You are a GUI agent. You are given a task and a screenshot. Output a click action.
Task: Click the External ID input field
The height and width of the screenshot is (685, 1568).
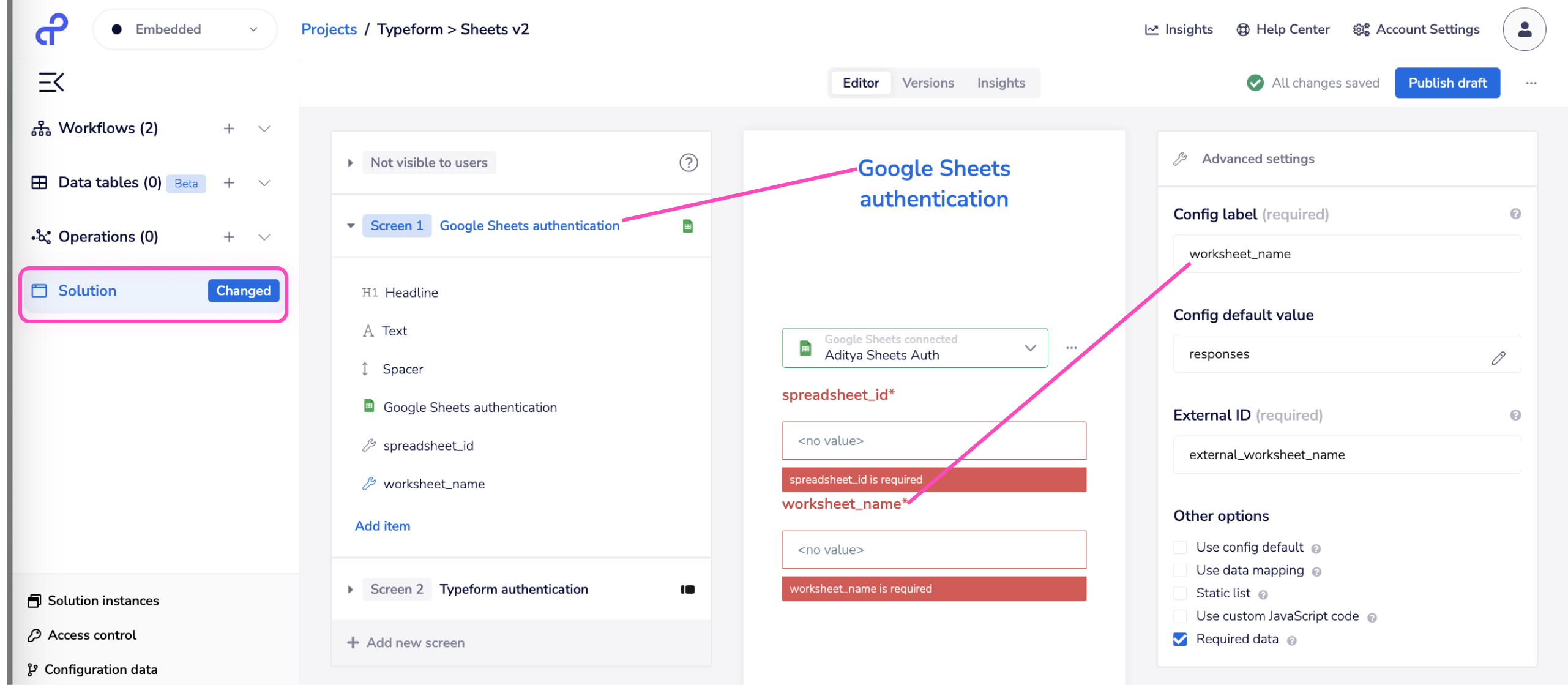click(x=1346, y=455)
